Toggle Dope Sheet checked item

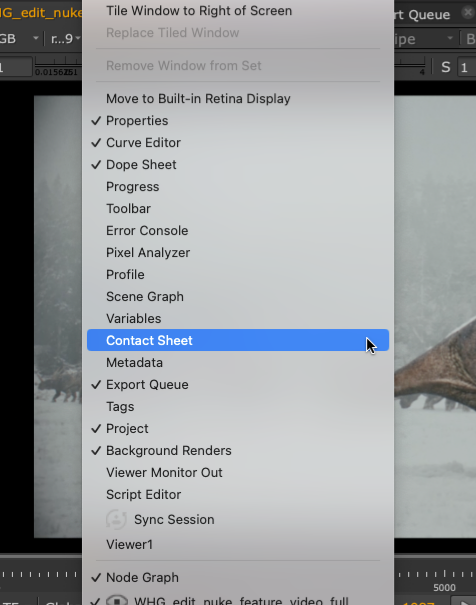[x=238, y=164]
